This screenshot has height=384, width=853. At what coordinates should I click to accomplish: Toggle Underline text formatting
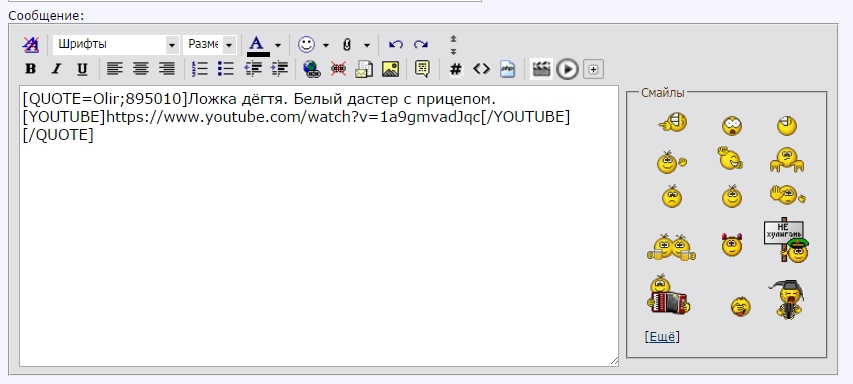(x=82, y=69)
